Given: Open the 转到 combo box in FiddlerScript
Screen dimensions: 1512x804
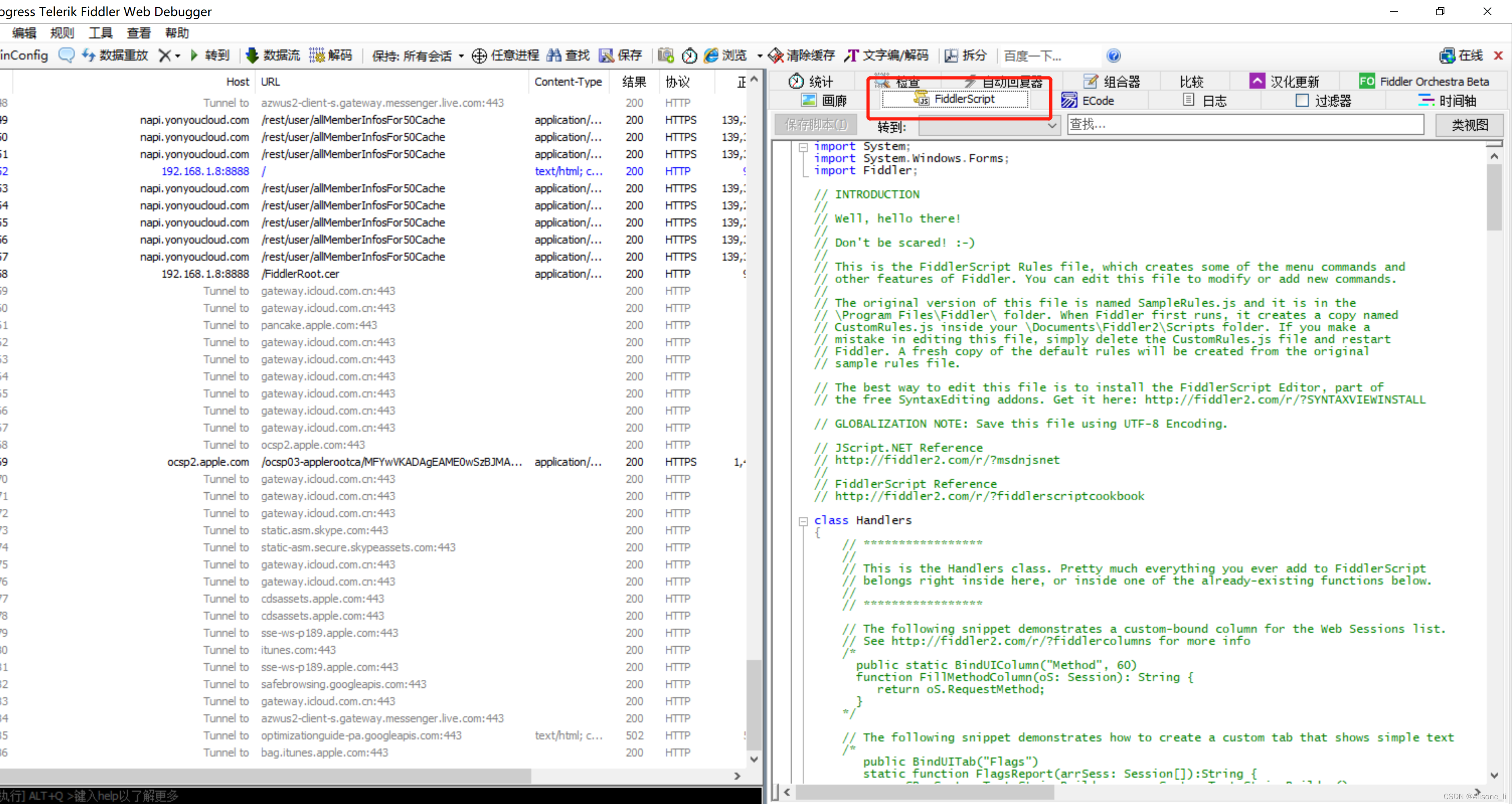Looking at the screenshot, I should coord(989,125).
